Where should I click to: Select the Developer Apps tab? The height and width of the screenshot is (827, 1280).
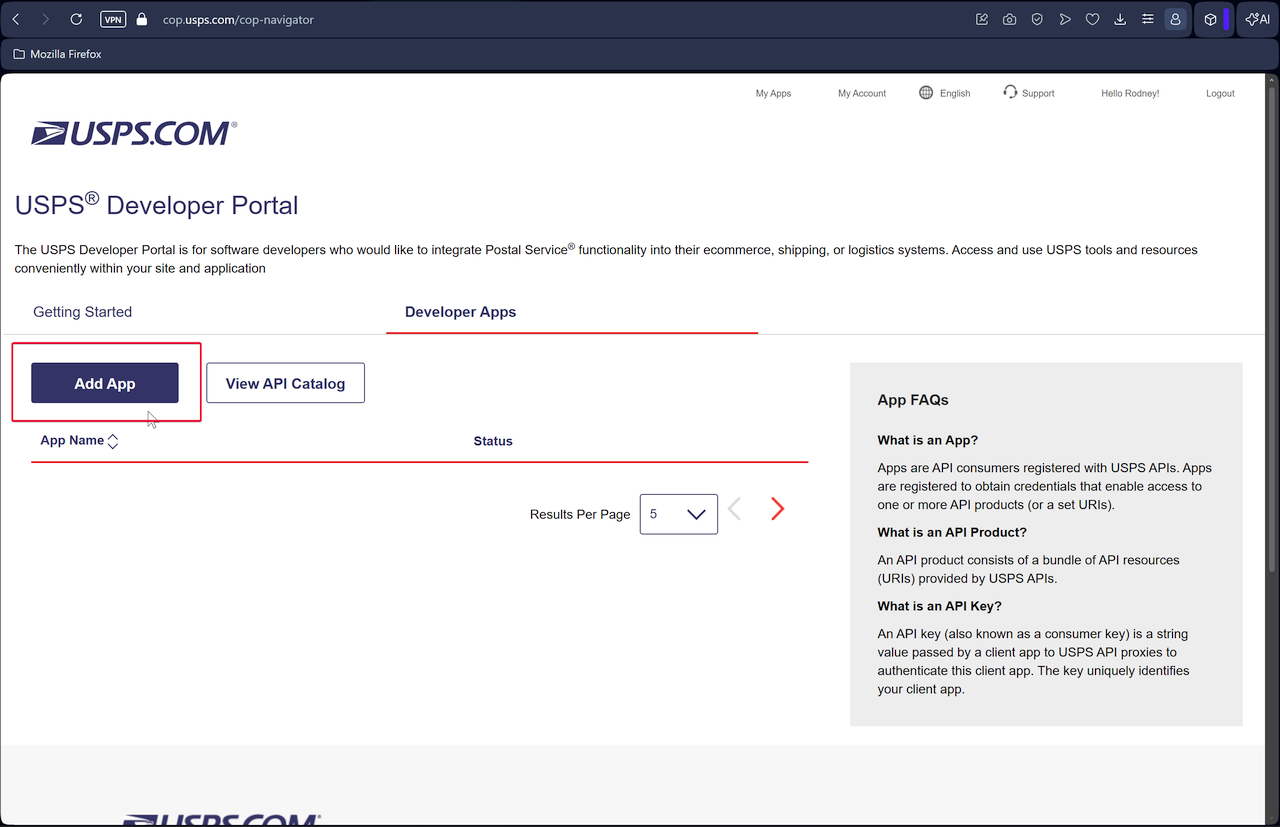click(x=460, y=312)
